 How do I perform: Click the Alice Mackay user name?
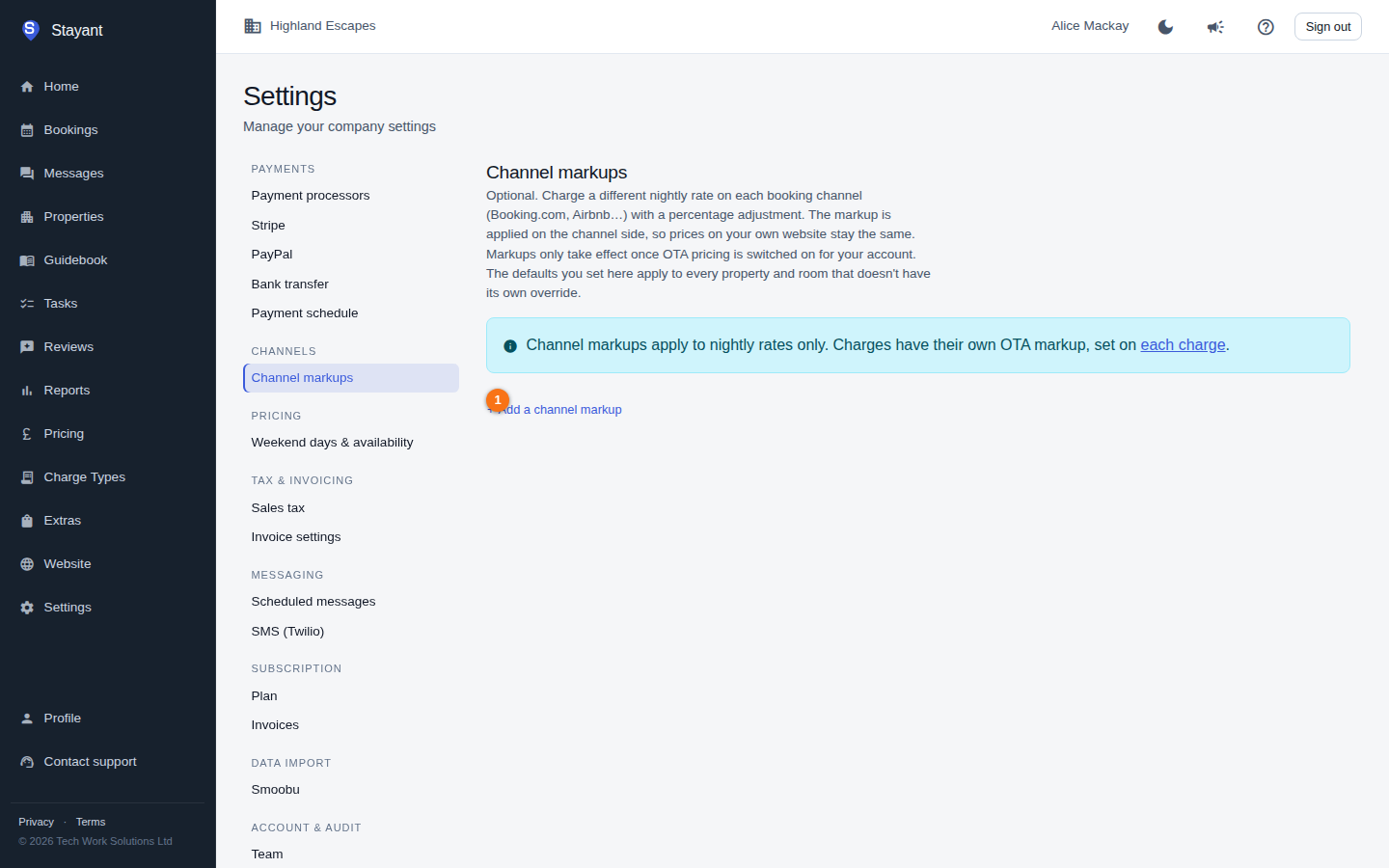point(1090,26)
